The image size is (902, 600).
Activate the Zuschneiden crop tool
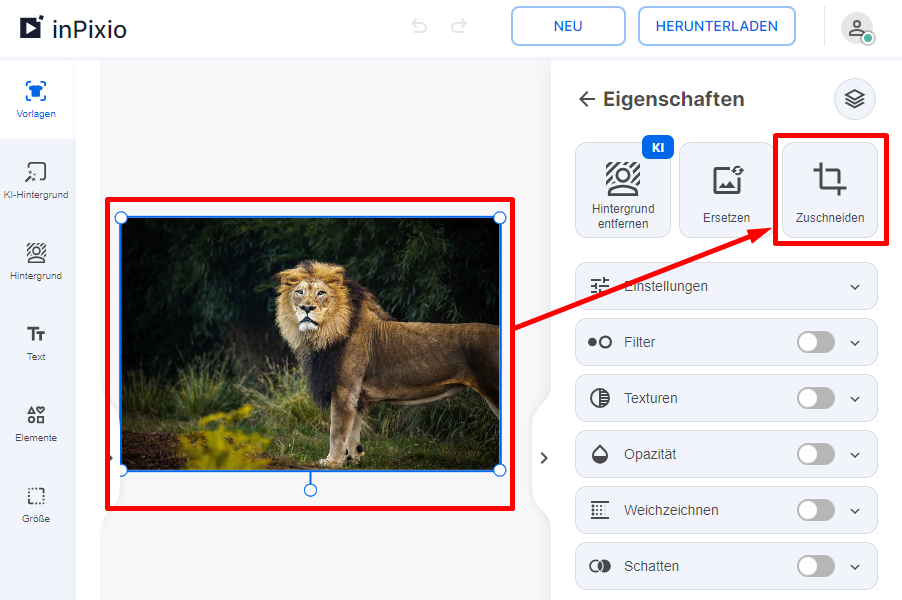829,188
